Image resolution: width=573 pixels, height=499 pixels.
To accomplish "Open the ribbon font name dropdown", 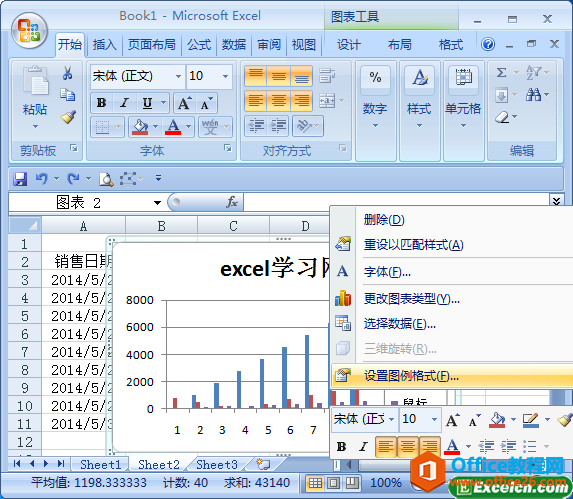I will coord(178,76).
